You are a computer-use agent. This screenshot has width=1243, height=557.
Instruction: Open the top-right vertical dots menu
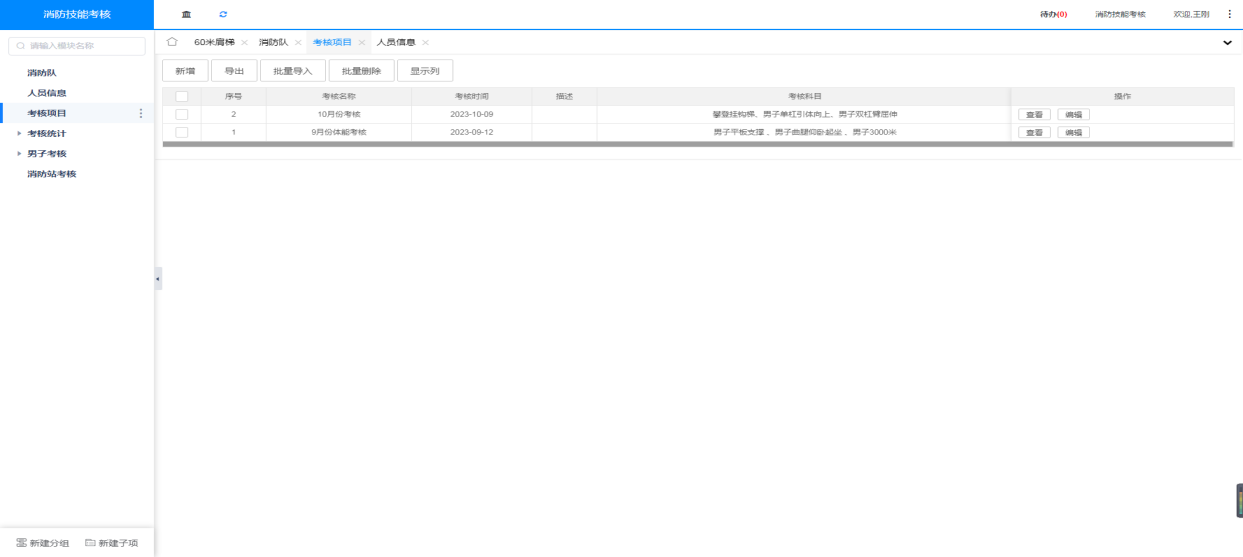[1230, 14]
